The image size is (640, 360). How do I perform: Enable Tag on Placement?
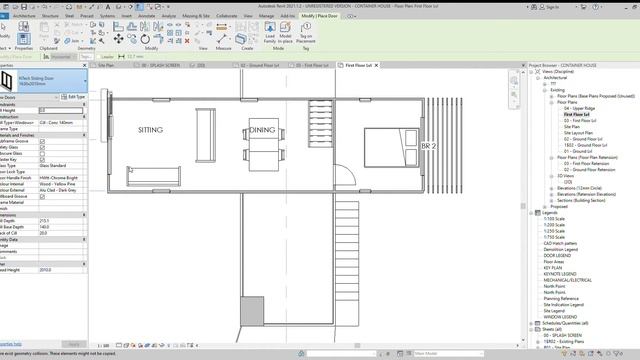pyautogui.click(x=306, y=33)
